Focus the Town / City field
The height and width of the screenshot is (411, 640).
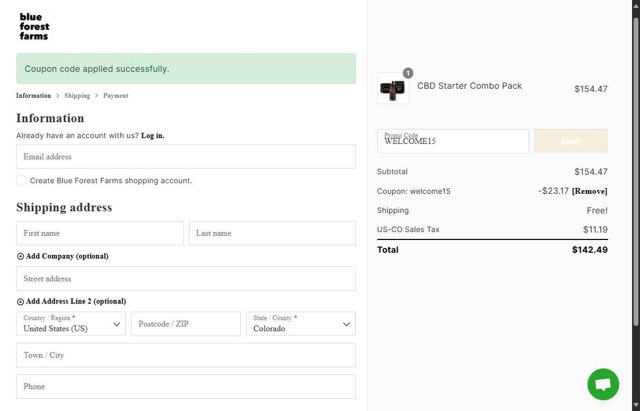(x=186, y=355)
